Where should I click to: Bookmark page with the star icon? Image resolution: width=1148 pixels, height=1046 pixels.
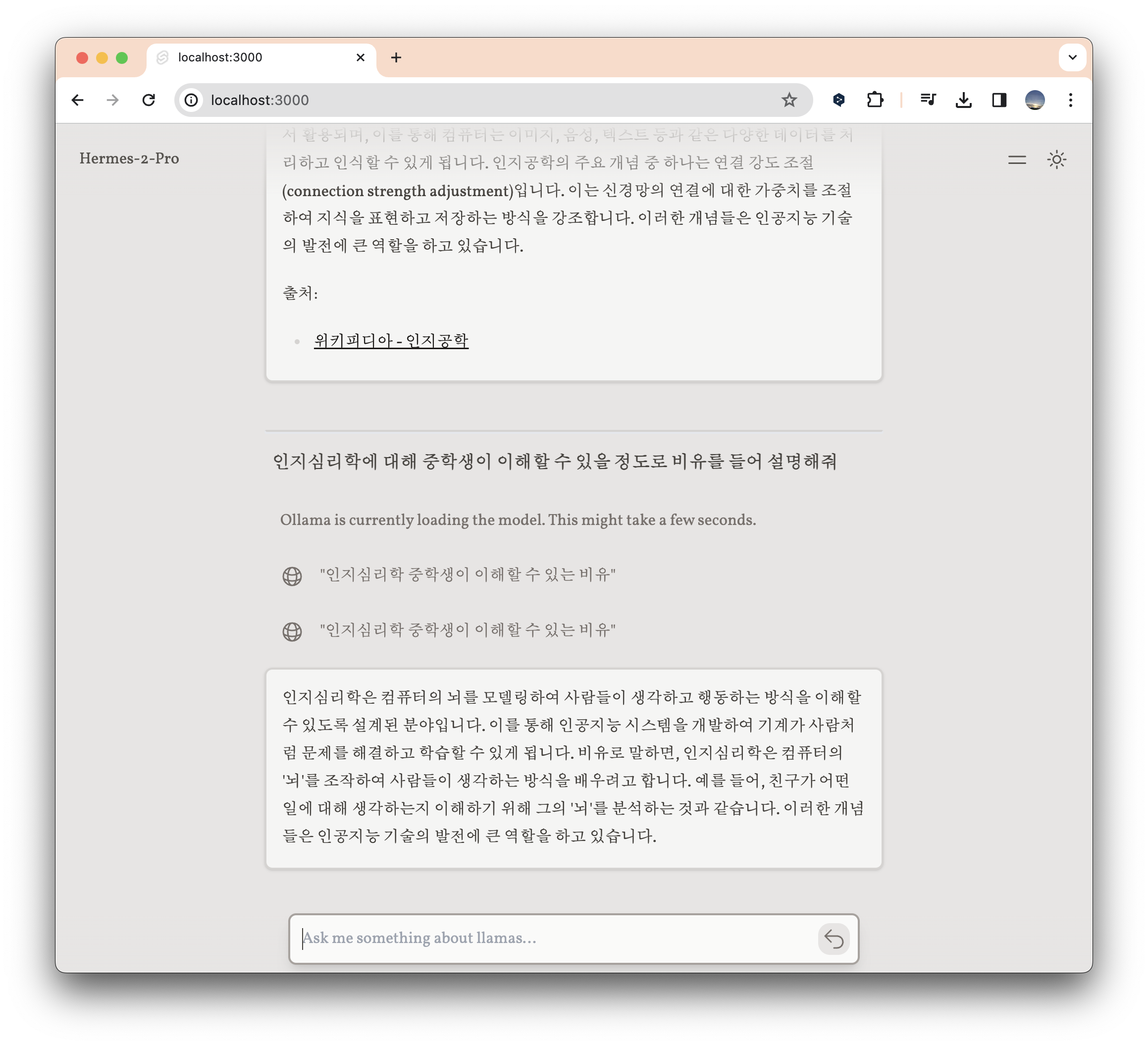tap(788, 100)
